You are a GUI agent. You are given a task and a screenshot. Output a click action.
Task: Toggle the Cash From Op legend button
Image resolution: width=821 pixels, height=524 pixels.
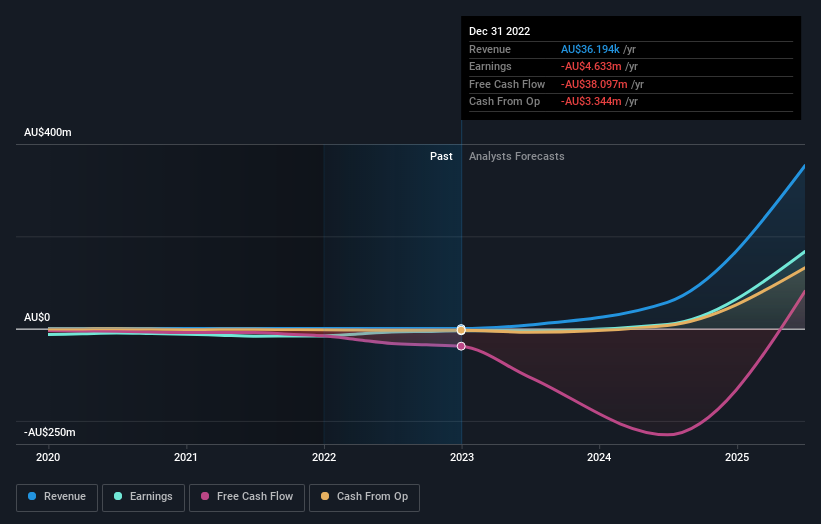(364, 497)
